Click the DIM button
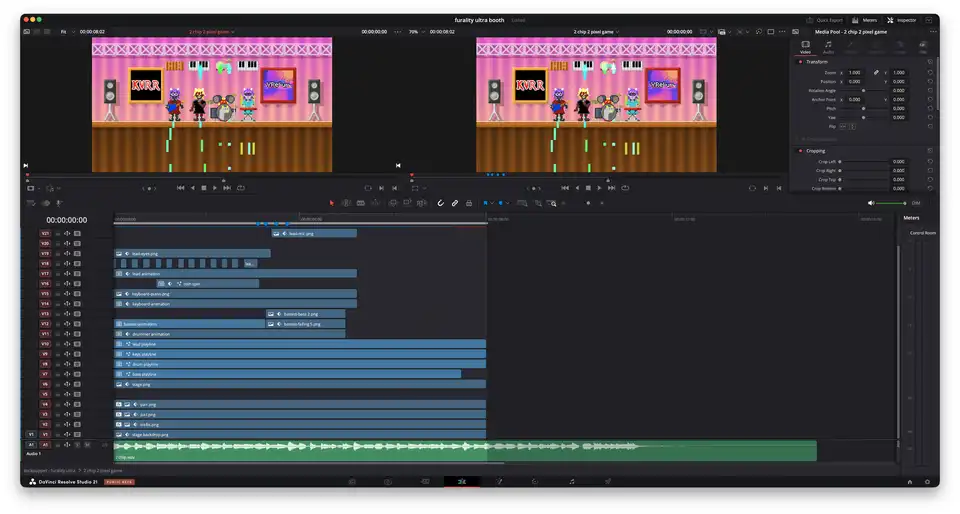This screenshot has height=514, width=960. [916, 203]
